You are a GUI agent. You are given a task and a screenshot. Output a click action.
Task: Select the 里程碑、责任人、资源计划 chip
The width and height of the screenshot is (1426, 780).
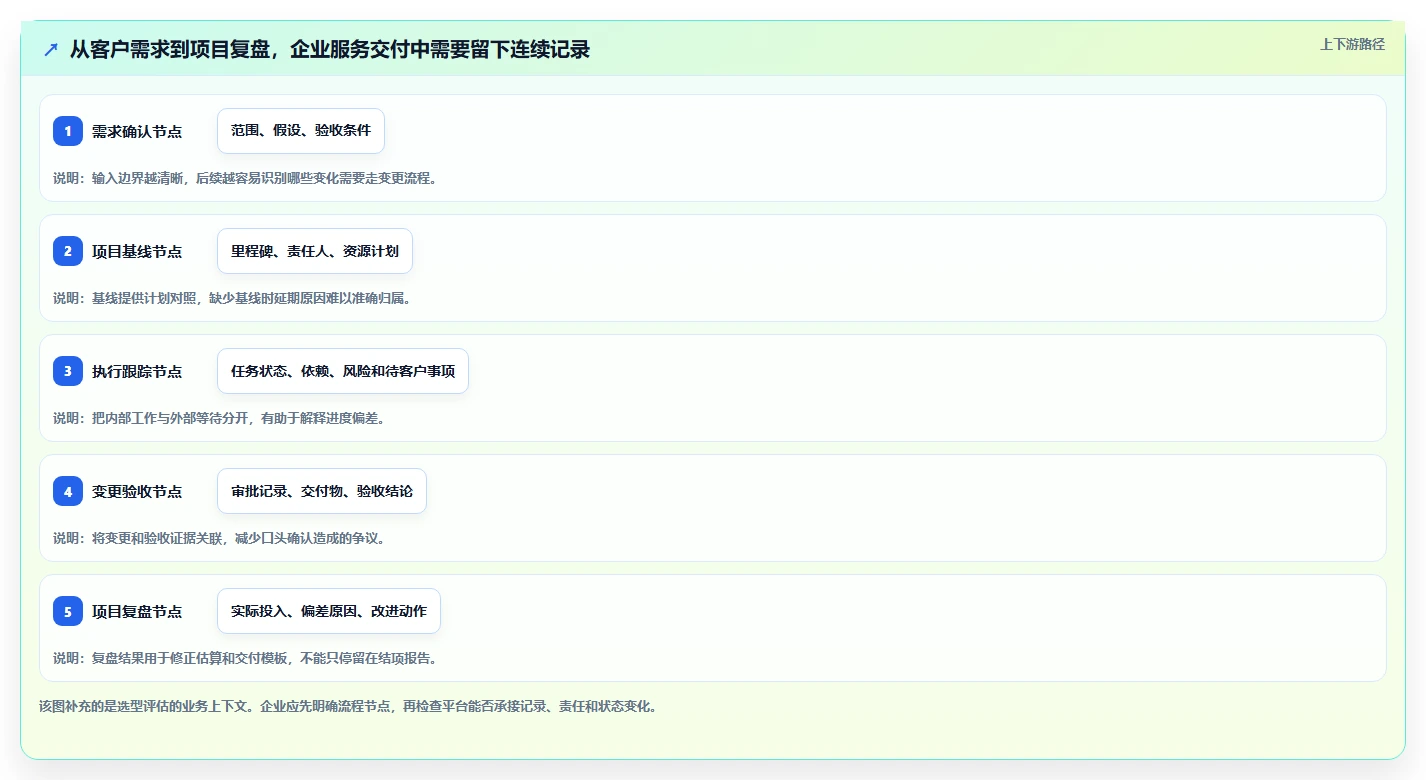[315, 251]
